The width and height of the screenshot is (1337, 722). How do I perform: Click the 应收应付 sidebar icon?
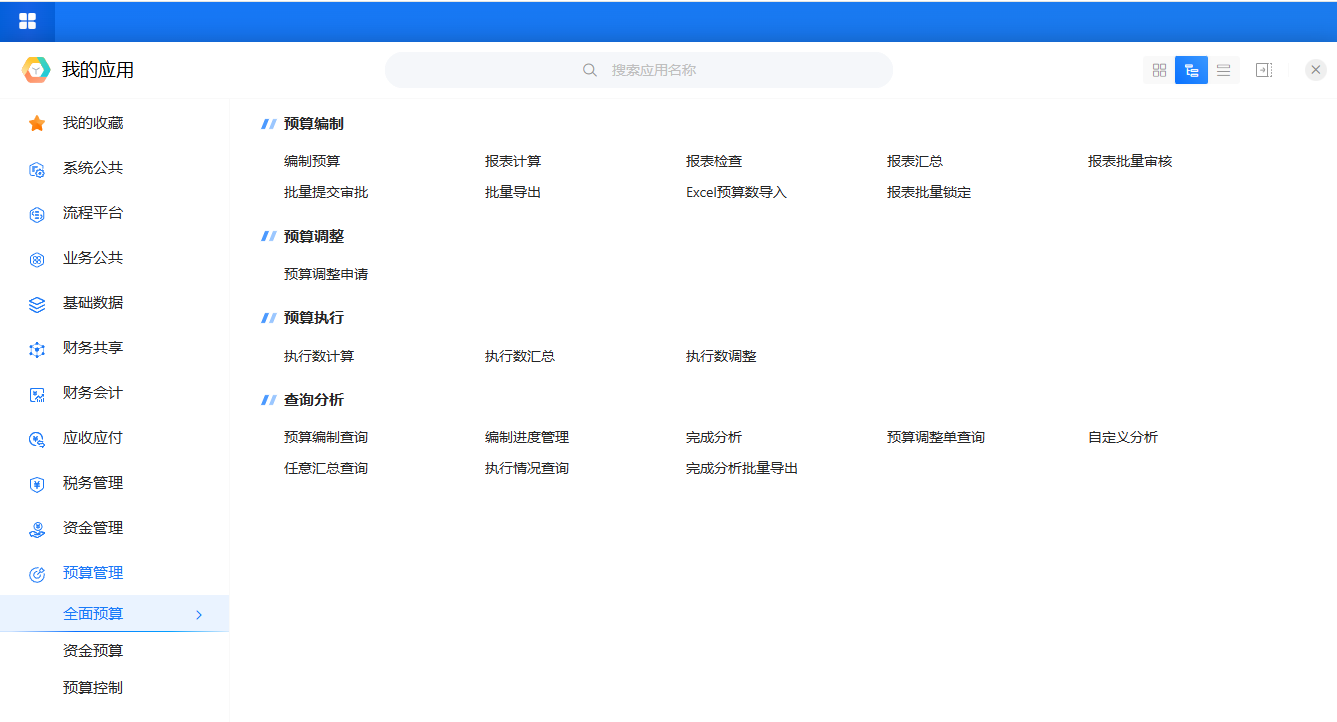click(x=37, y=439)
